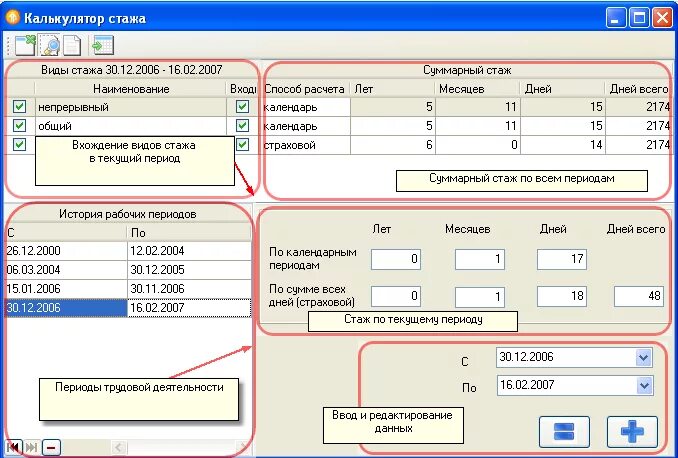Click the blue equals-bars update button
This screenshot has width=678, height=458.
564,432
